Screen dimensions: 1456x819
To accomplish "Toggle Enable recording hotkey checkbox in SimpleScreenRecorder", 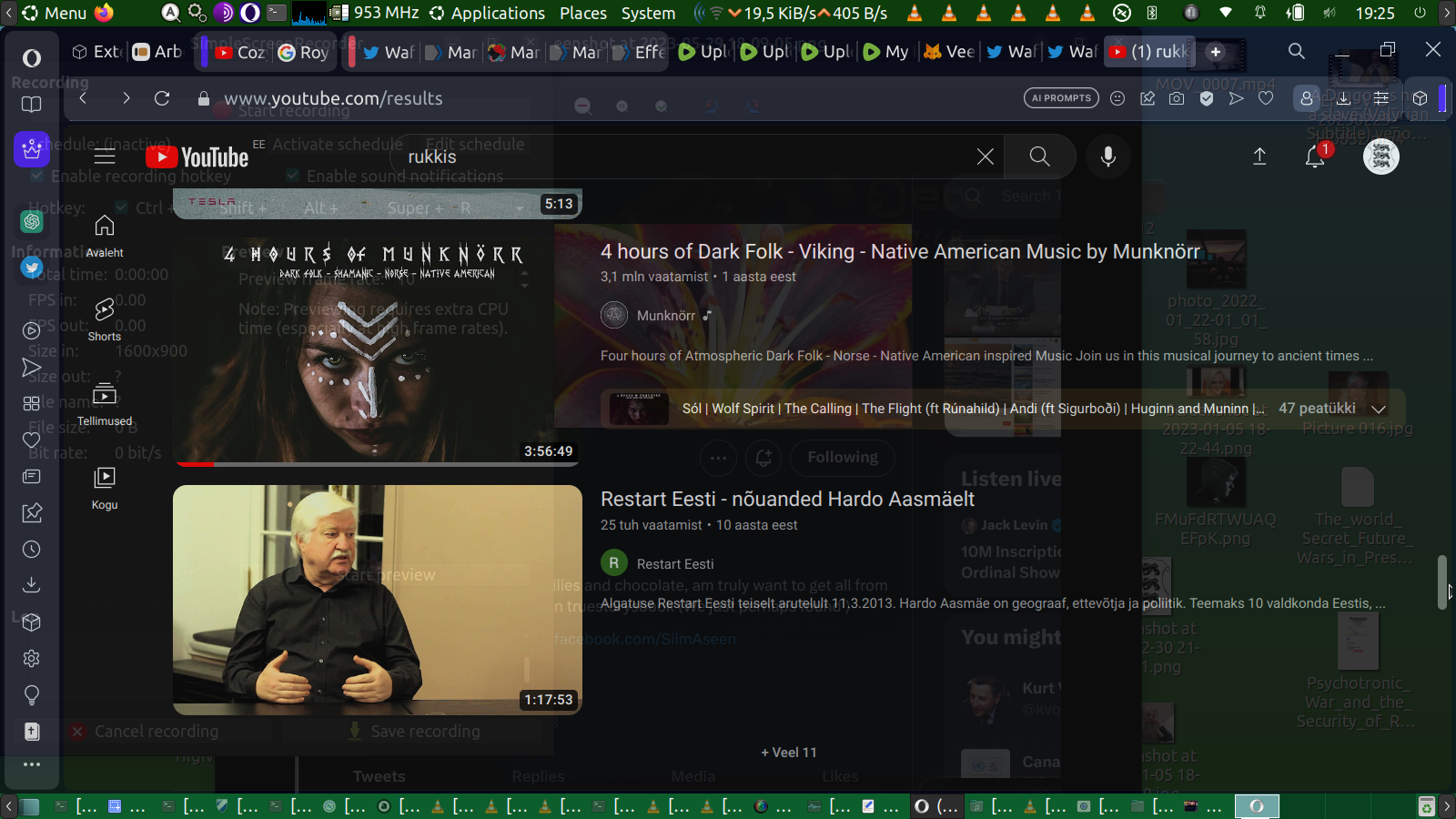I will tap(37, 176).
